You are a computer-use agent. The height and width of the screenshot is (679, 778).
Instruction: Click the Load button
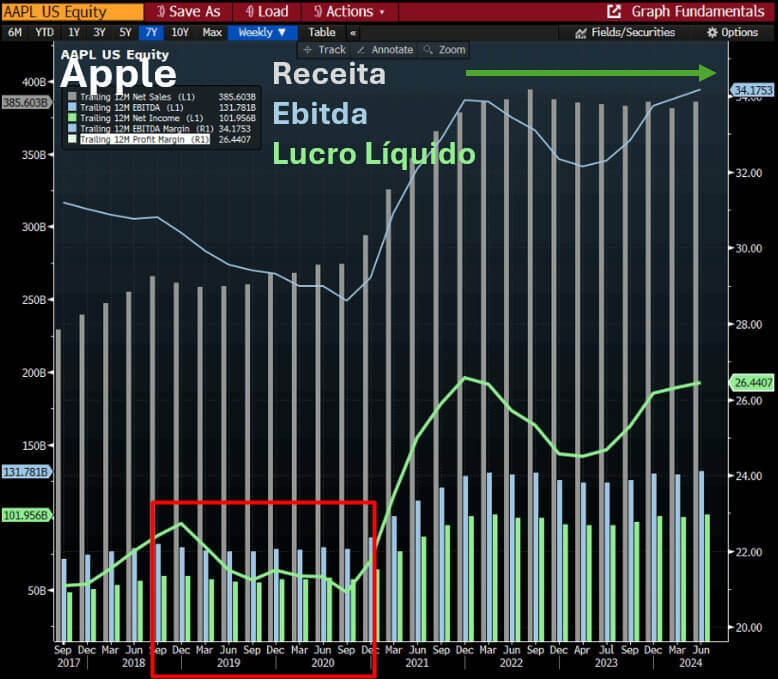point(267,11)
